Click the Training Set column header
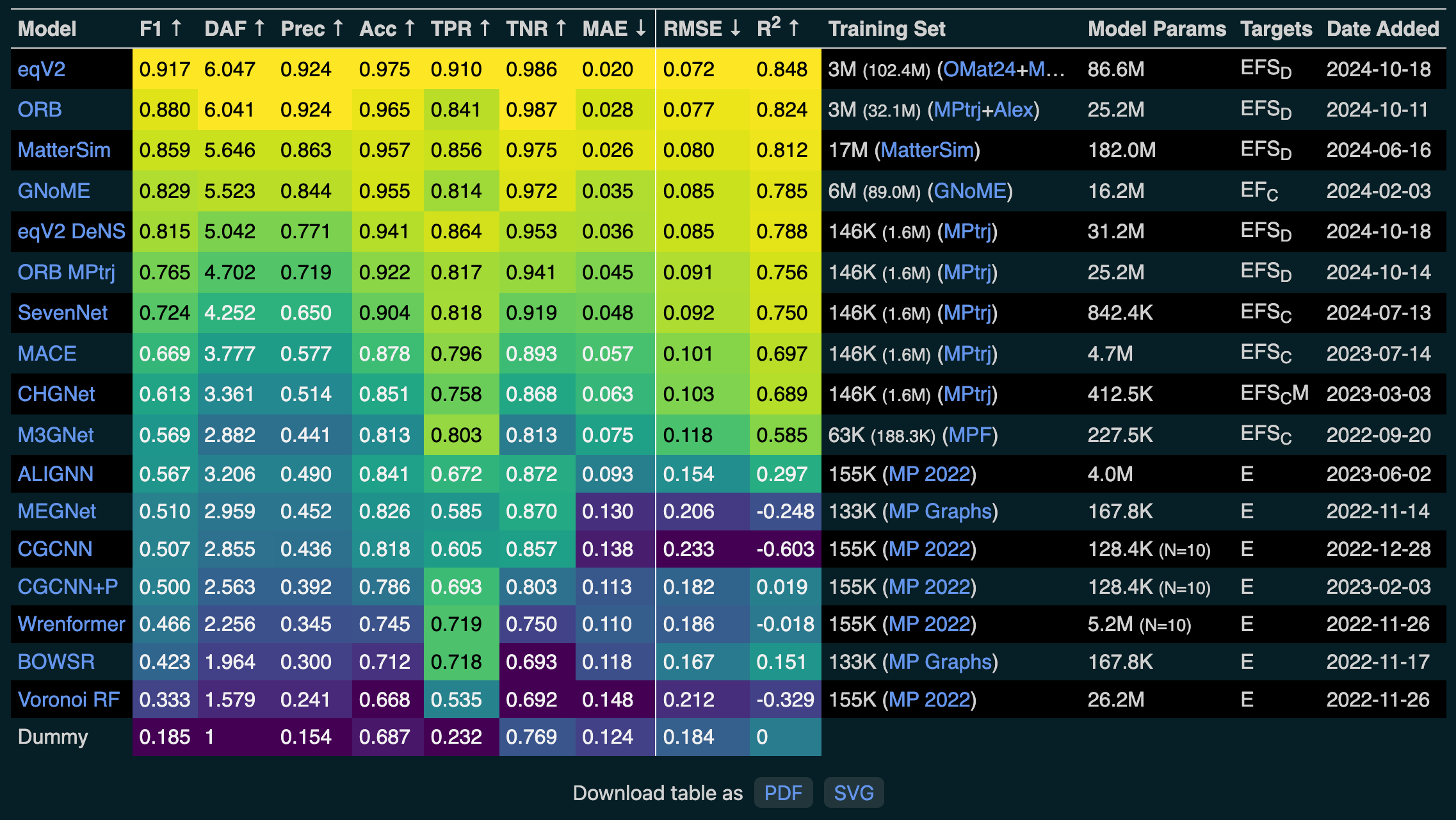The width and height of the screenshot is (1456, 820). [886, 29]
